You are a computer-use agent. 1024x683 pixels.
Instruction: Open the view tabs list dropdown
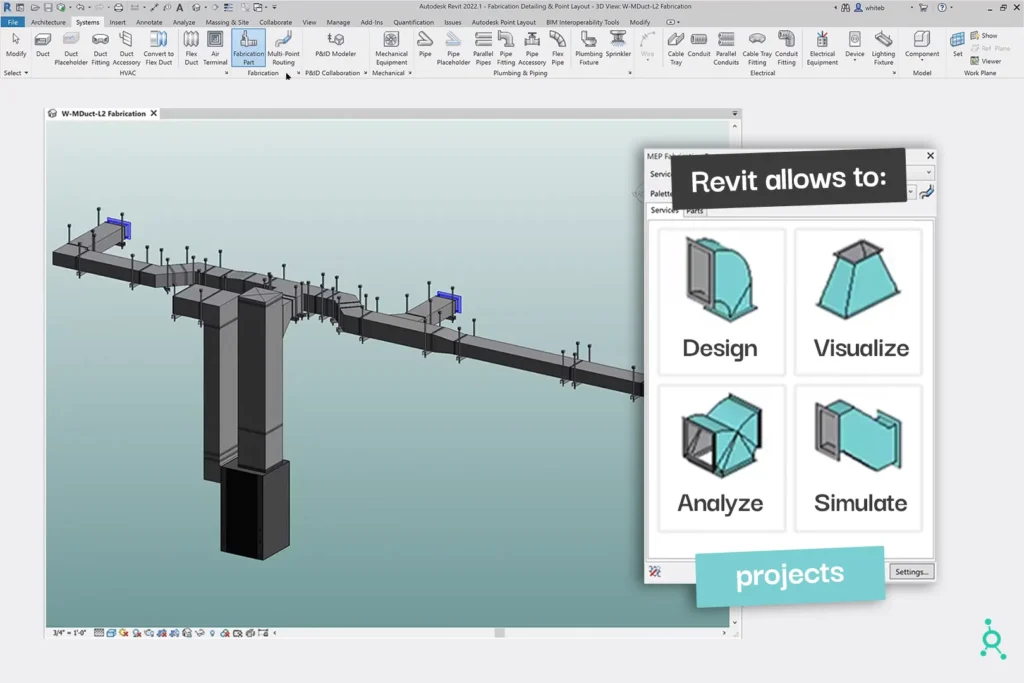[x=735, y=114]
